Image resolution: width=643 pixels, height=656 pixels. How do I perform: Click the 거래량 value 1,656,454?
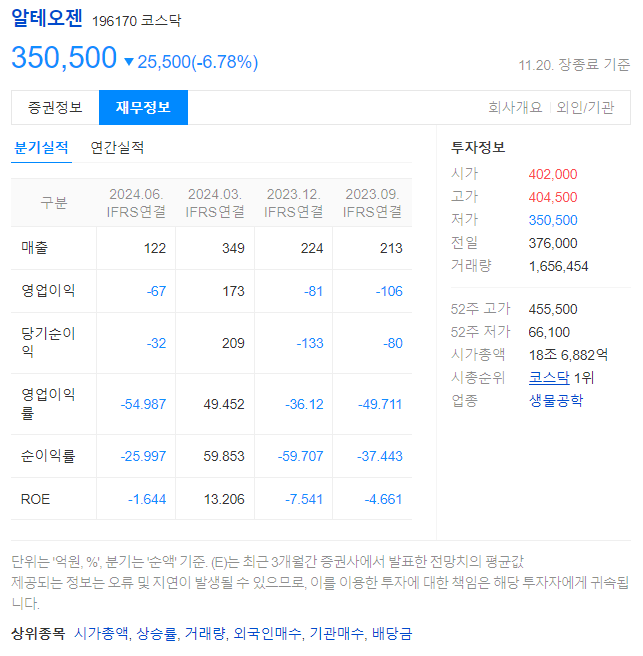pyautogui.click(x=558, y=266)
